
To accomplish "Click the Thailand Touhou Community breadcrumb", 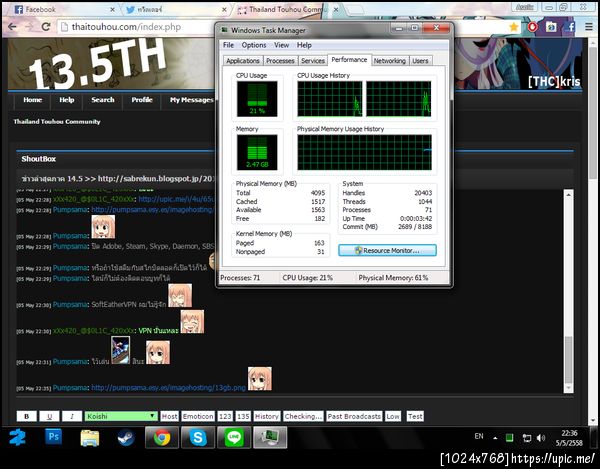I will coord(57,122).
